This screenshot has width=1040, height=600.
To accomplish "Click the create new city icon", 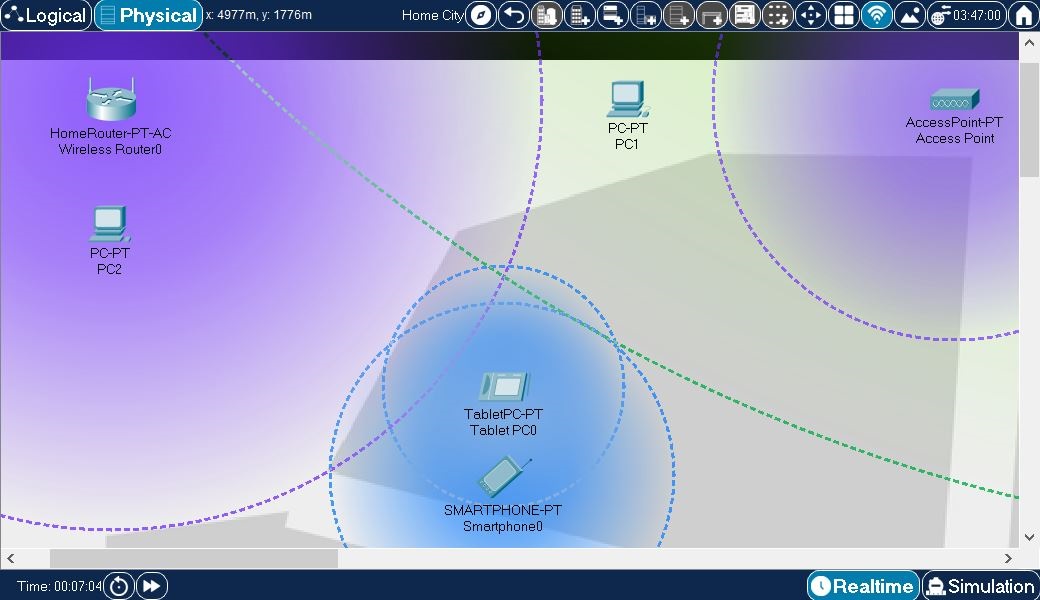I will point(547,15).
